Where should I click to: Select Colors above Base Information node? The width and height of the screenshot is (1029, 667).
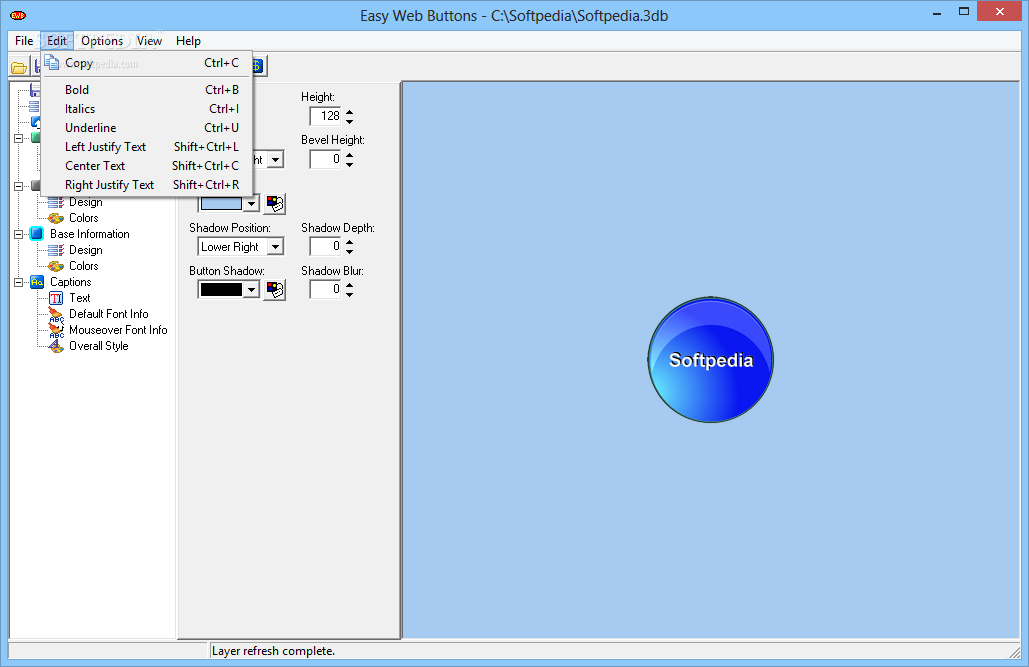84,218
